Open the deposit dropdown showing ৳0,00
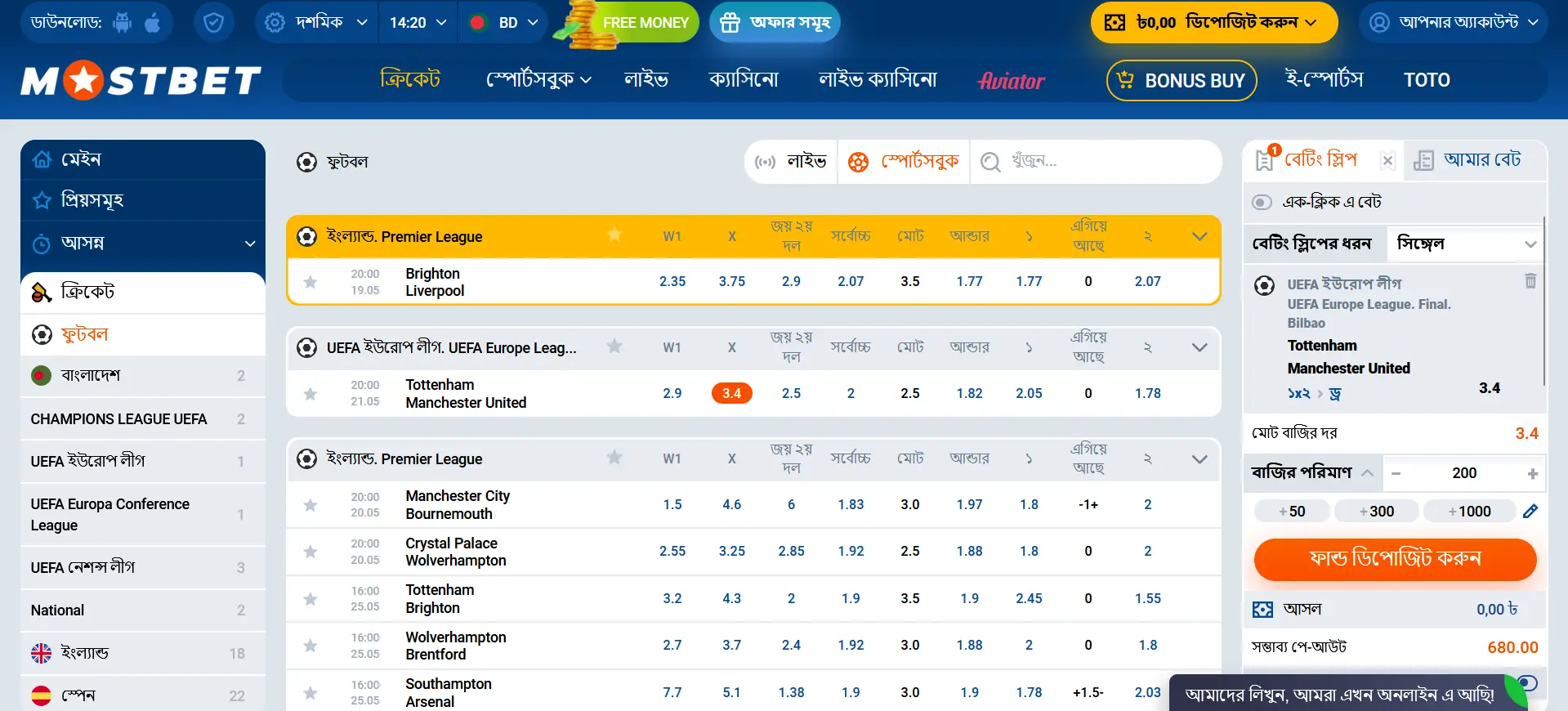The width and height of the screenshot is (1568, 711). click(x=1214, y=22)
